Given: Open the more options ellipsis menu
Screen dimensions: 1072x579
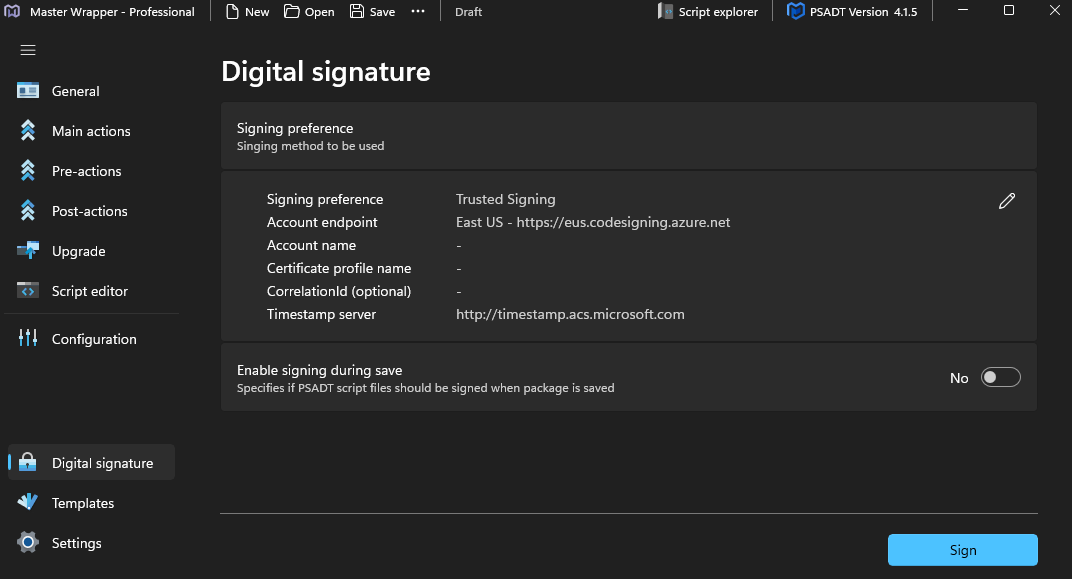Looking at the screenshot, I should coord(418,12).
